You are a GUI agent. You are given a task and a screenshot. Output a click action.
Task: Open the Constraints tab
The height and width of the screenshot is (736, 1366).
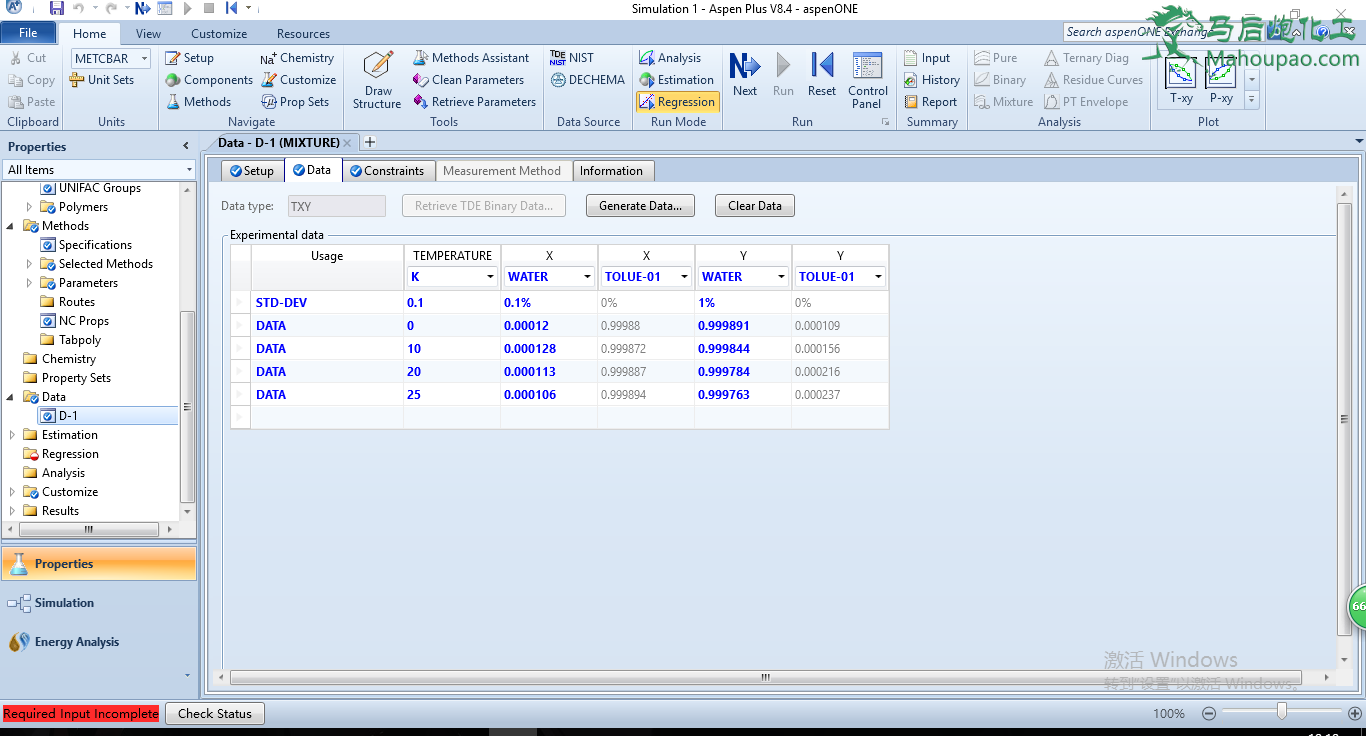[387, 171]
